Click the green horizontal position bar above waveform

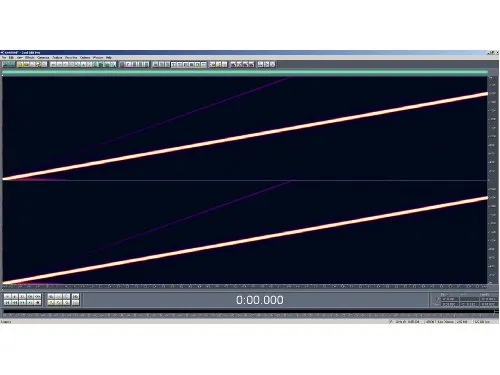pos(245,72)
